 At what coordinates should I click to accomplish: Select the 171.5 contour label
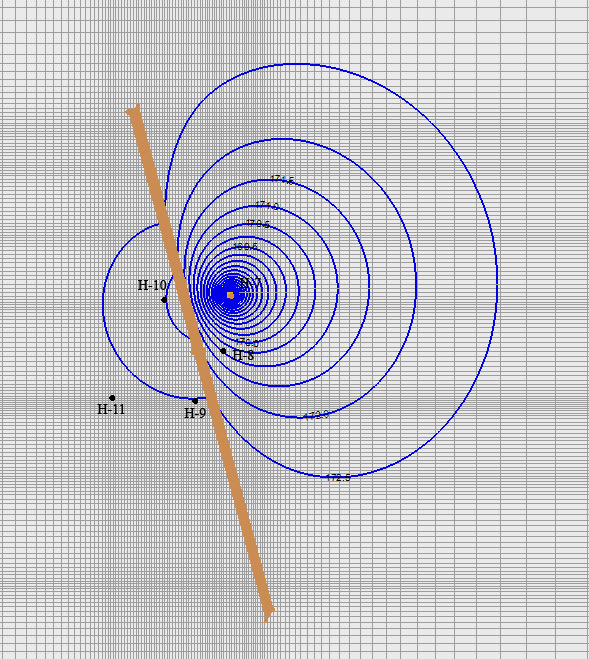pos(282,180)
